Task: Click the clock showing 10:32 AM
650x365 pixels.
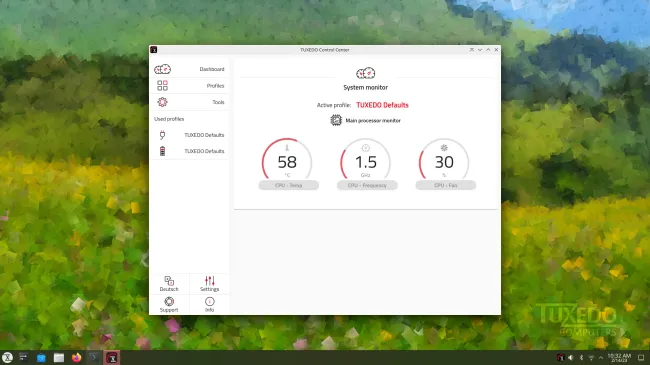Action: pos(619,358)
